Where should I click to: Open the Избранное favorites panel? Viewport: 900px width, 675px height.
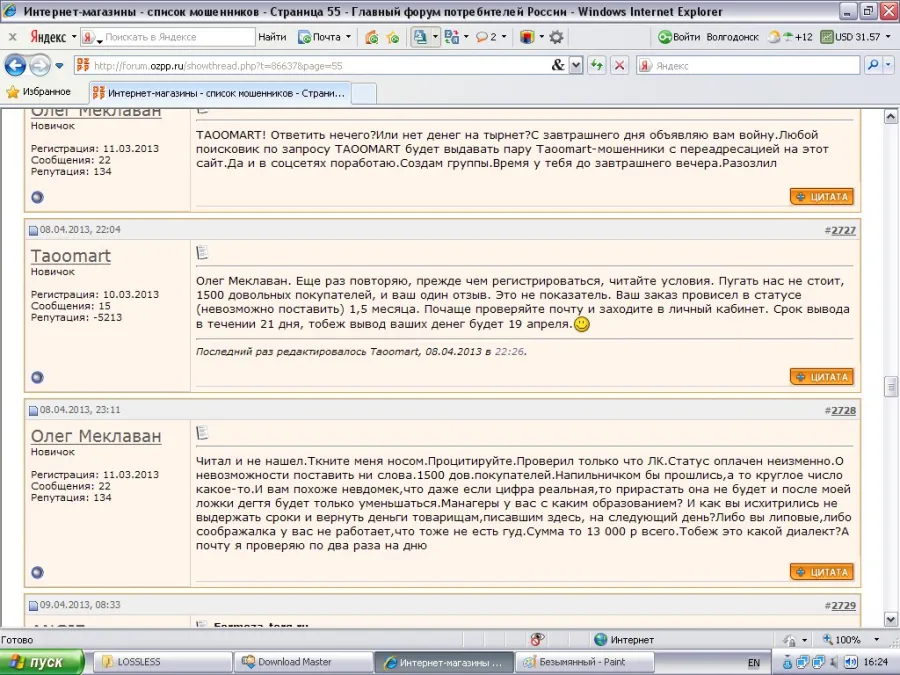(x=38, y=92)
